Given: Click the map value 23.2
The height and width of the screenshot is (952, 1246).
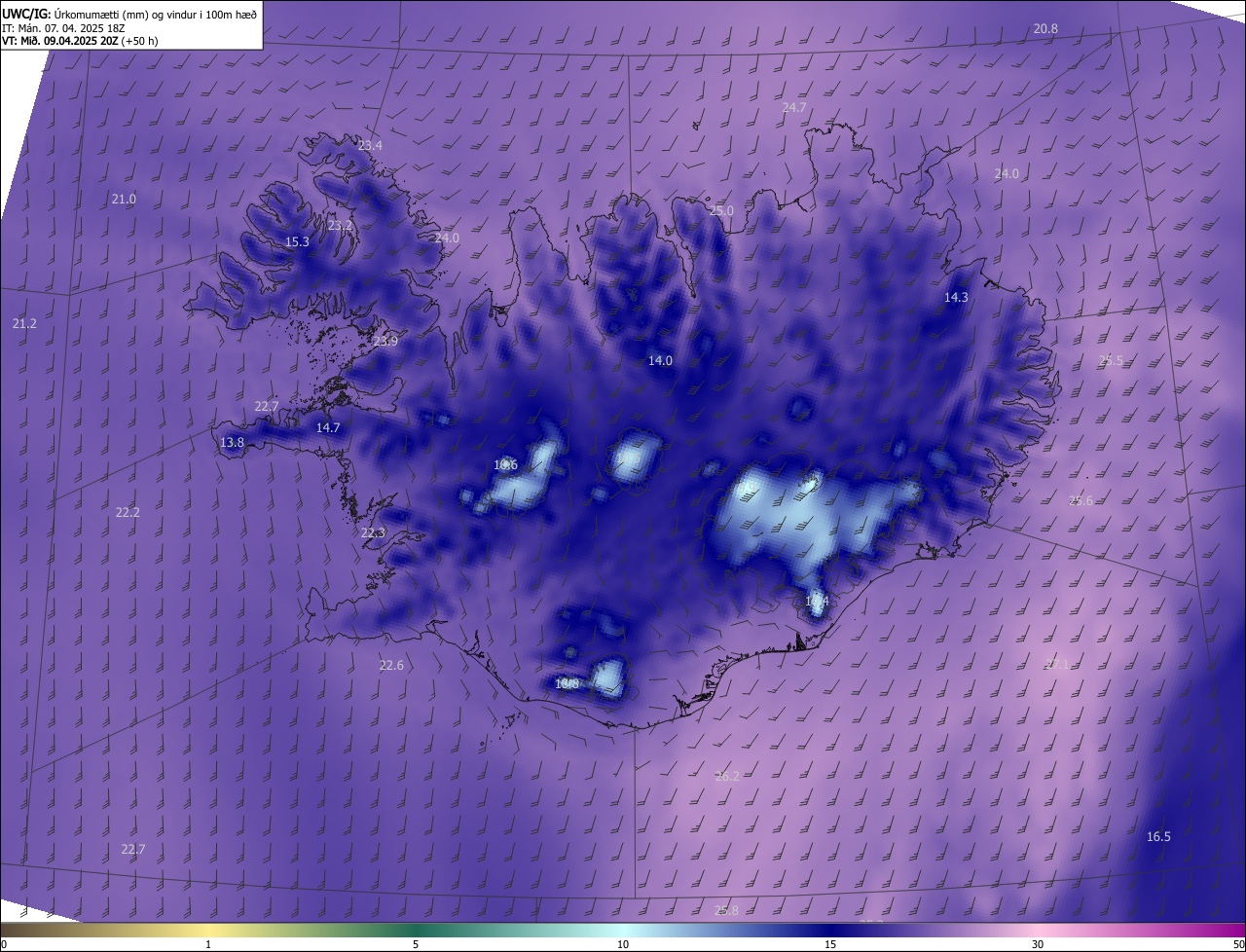Looking at the screenshot, I should pos(341,225).
